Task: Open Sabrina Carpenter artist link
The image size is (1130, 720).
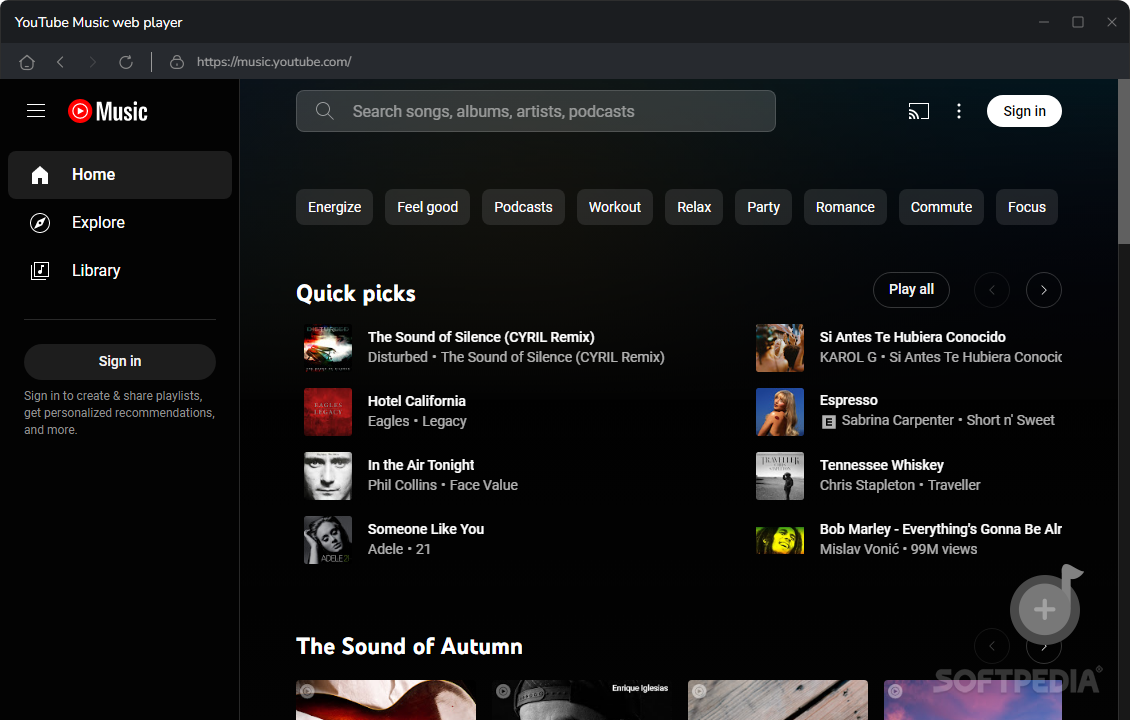Action: pyautogui.click(x=897, y=420)
